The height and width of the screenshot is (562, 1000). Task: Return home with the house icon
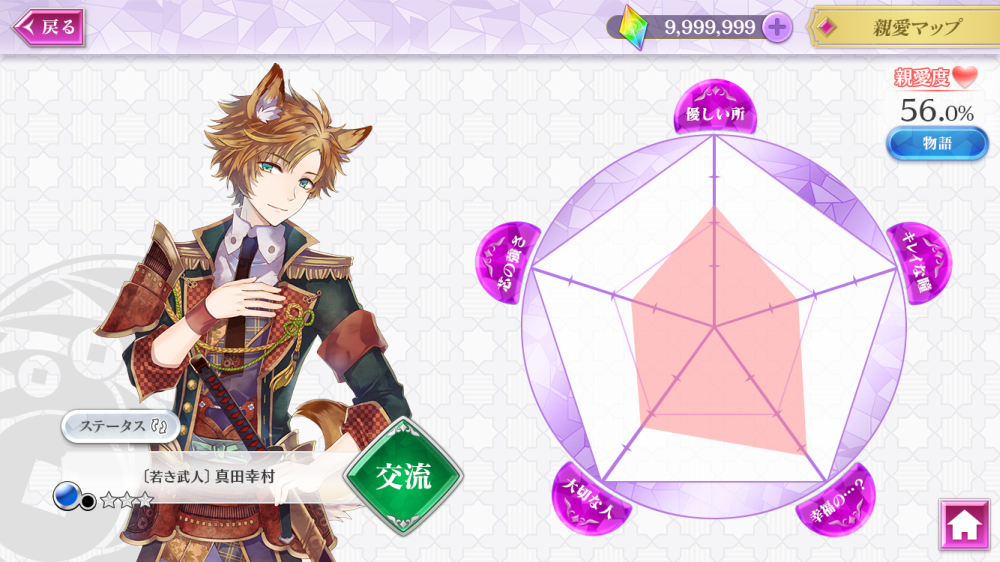pos(964,524)
